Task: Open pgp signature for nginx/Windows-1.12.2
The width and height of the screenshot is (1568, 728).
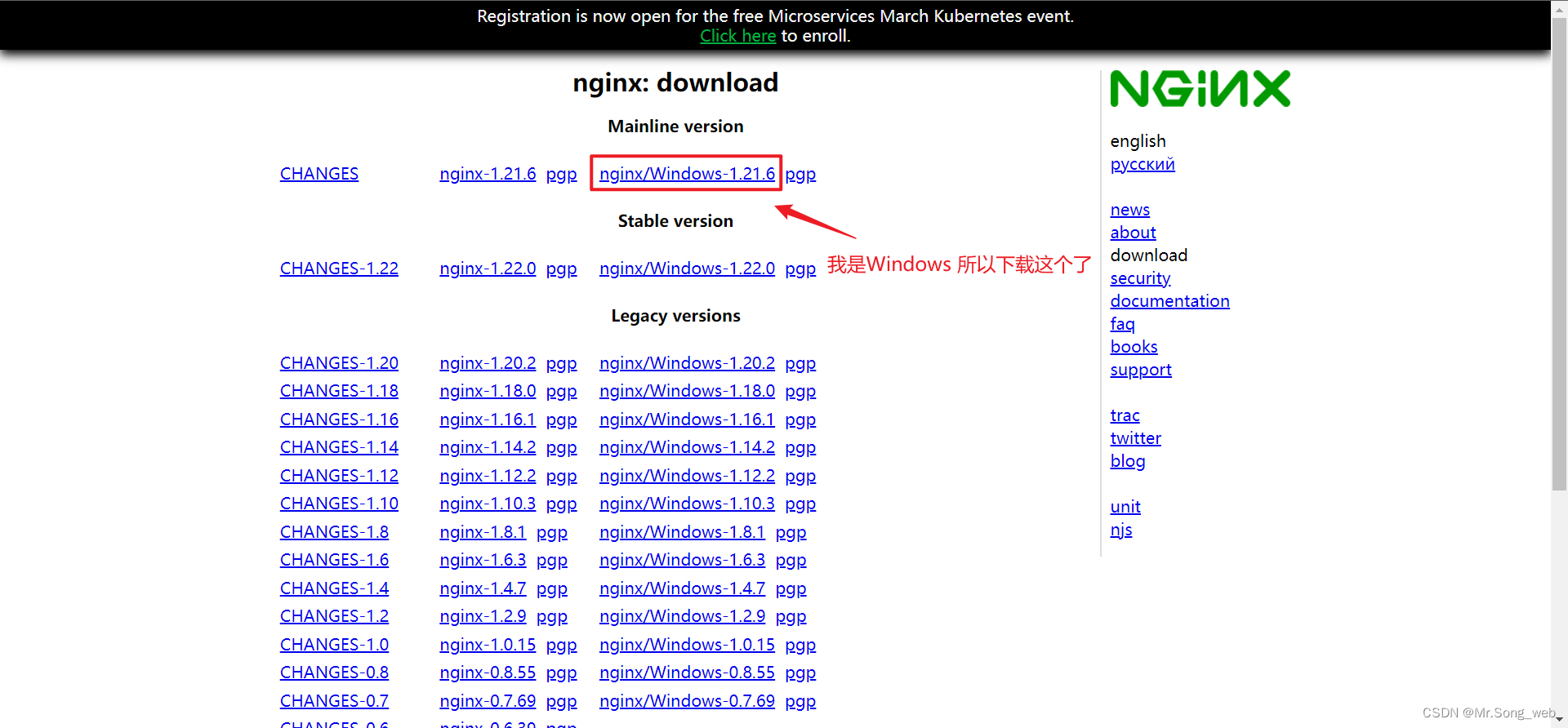Action: pos(800,476)
